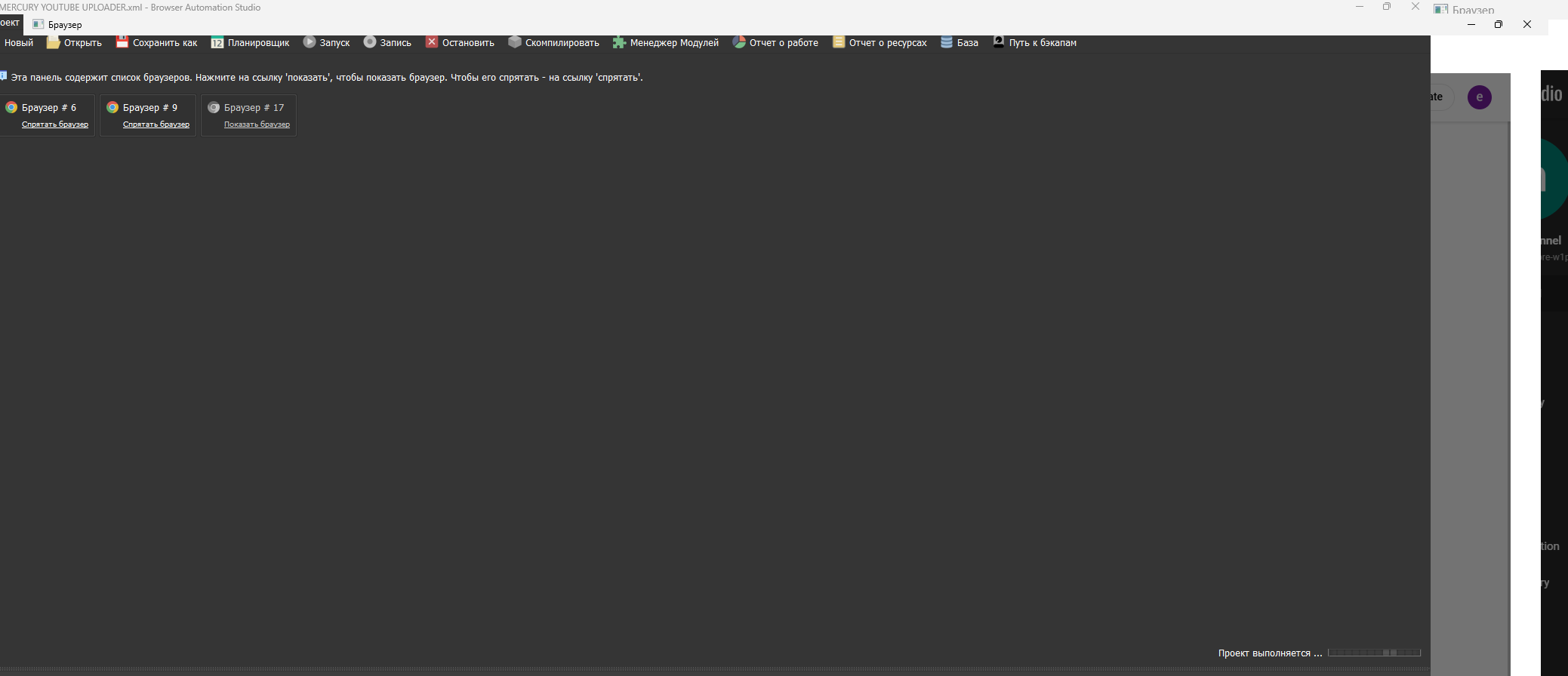
Task: Click the Открыть folder icon
Action: [53, 42]
